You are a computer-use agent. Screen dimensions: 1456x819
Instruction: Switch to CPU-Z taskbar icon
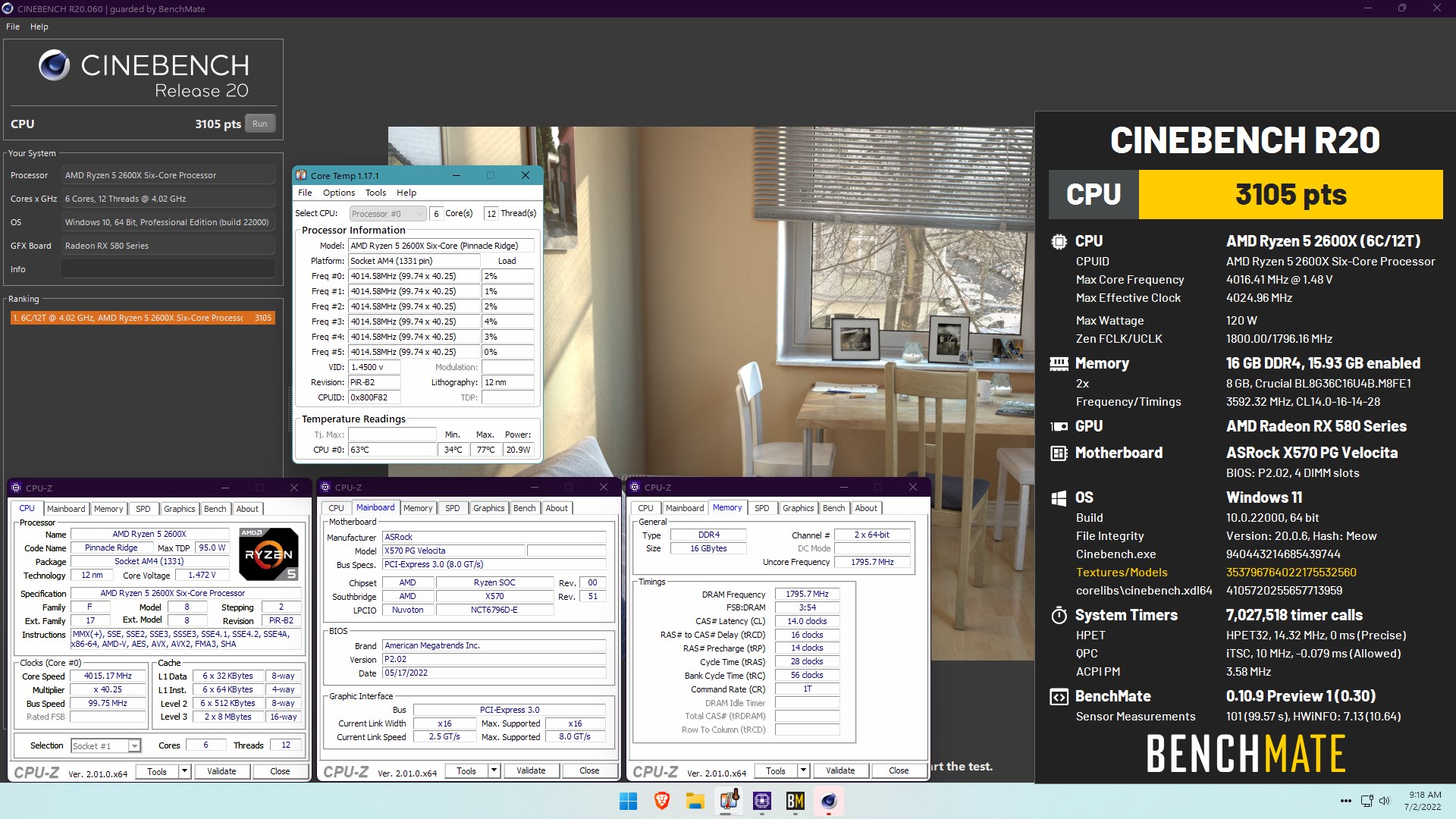point(762,801)
